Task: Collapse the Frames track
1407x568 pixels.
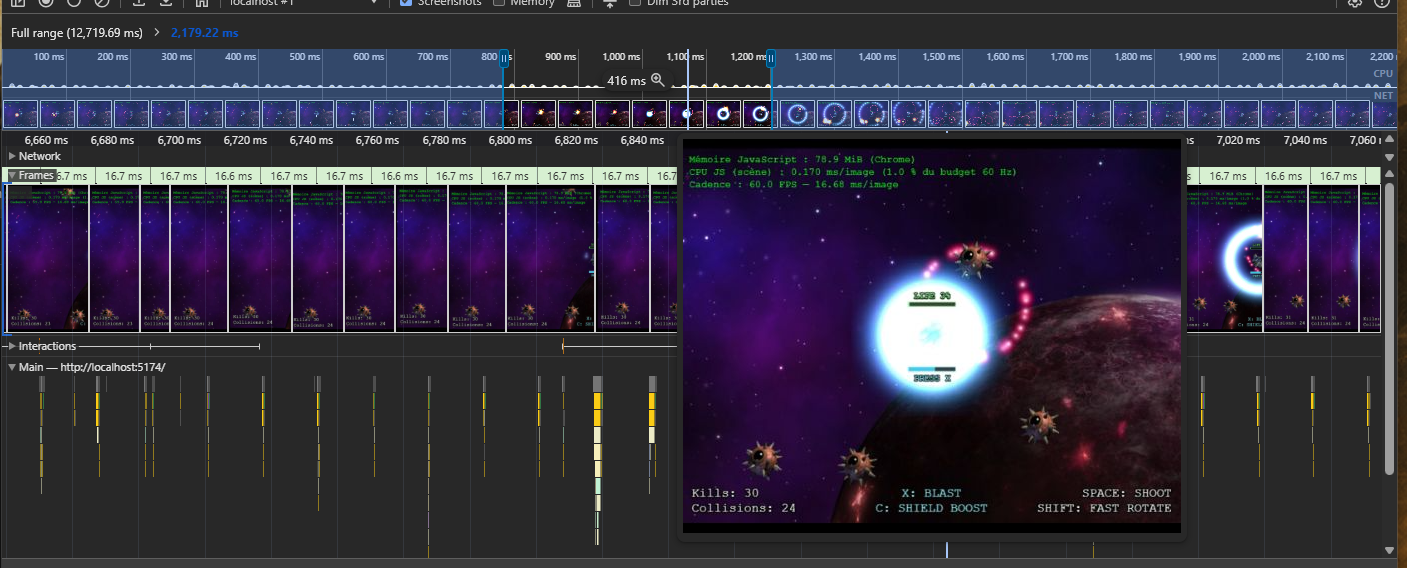Action: pos(12,175)
